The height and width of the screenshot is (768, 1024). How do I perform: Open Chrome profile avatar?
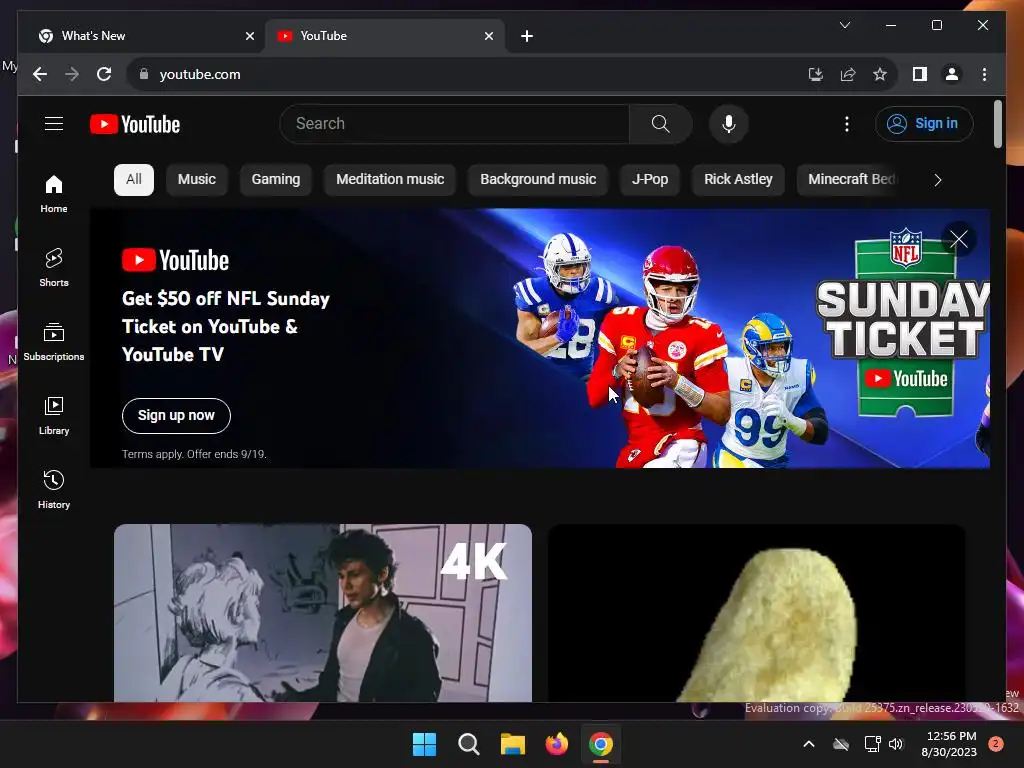[952, 74]
